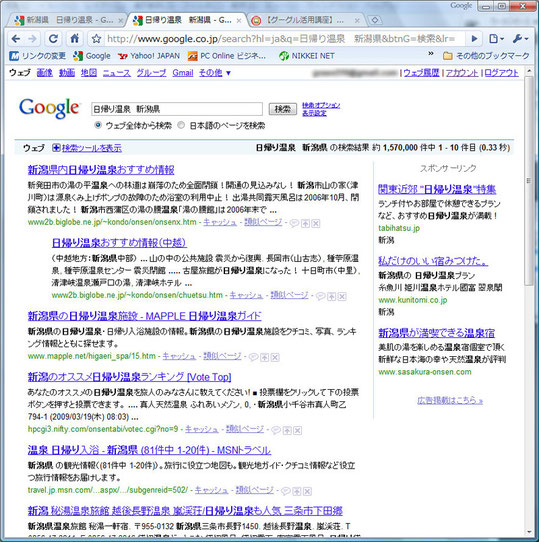The image size is (539, 542).
Task: Promote the mapple.net result
Action: point(264,357)
